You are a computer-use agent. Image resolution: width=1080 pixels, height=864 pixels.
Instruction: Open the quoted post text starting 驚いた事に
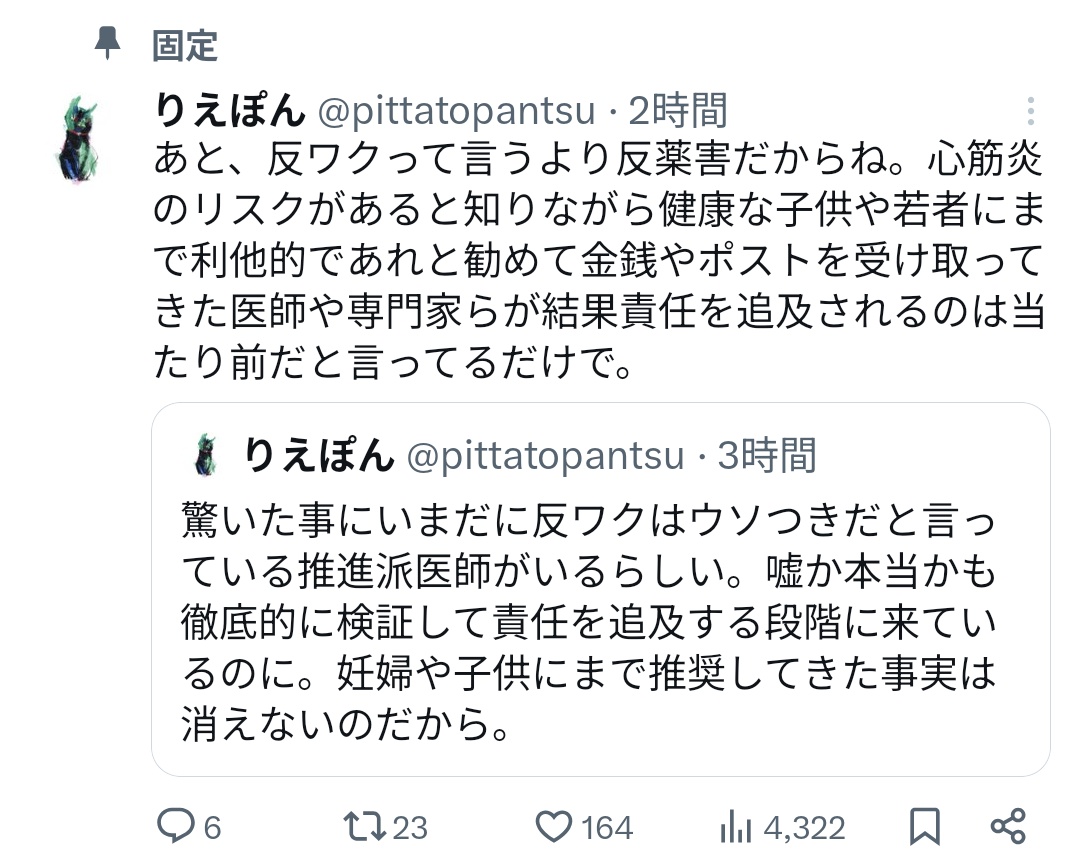point(589,622)
